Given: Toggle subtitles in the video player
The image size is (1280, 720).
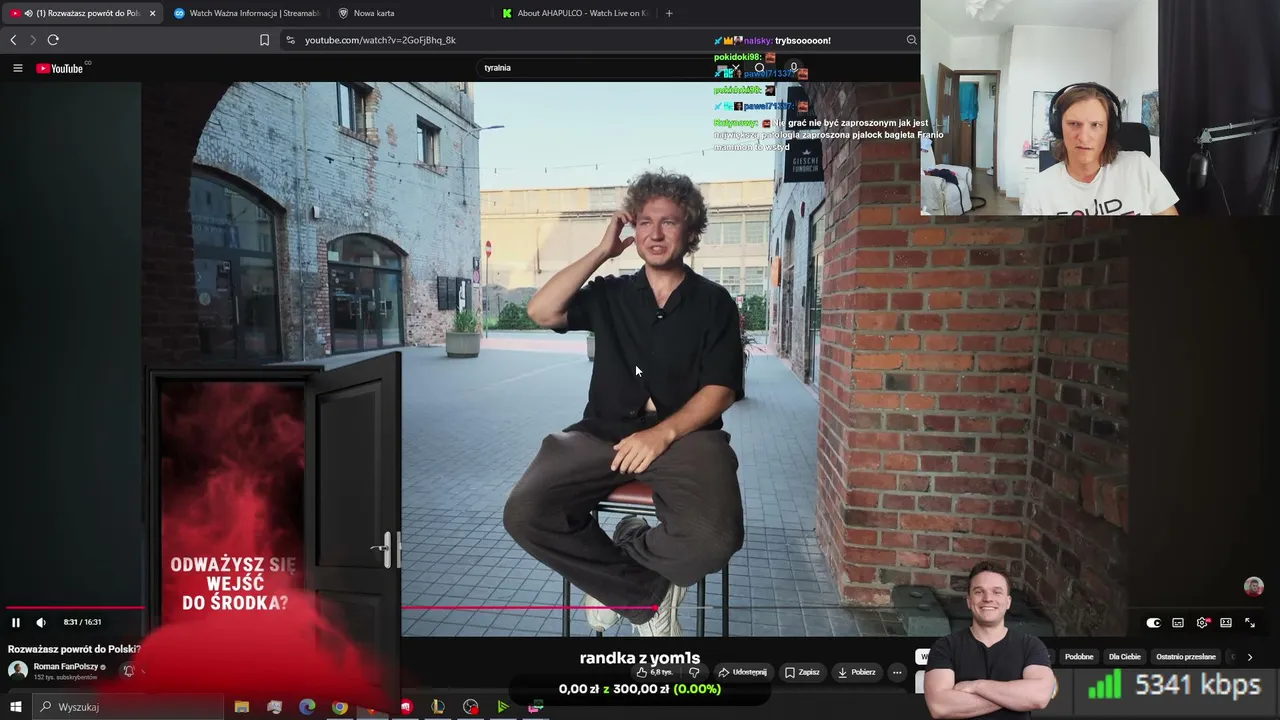Looking at the screenshot, I should click(x=1178, y=623).
